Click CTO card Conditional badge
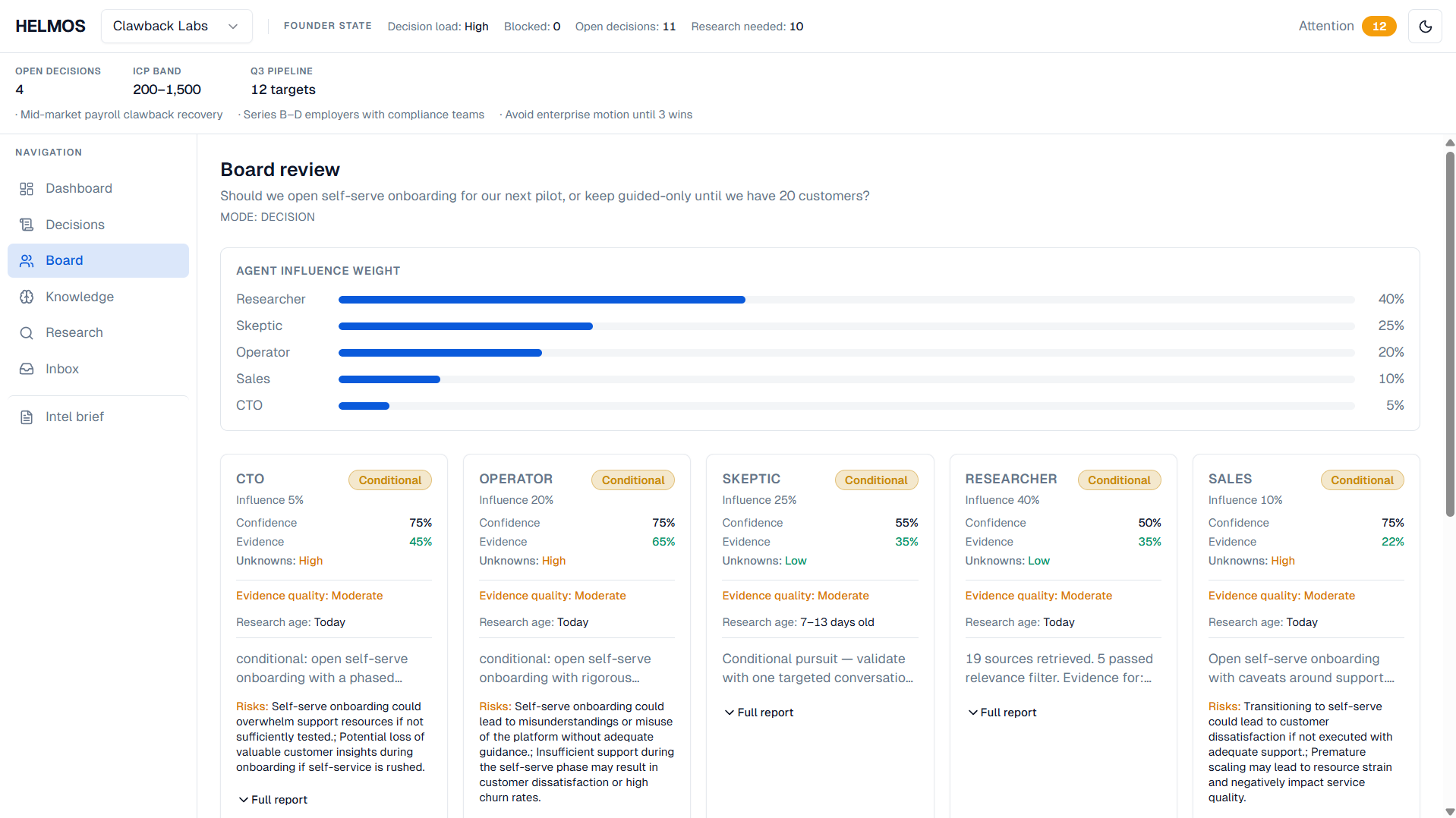The height and width of the screenshot is (818, 1456). tap(389, 480)
